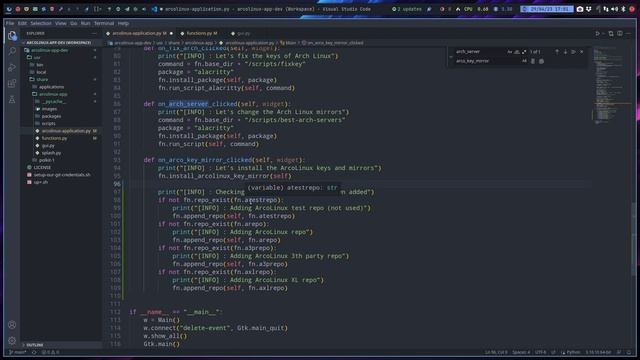Screen dimensions: 640x360
Task: Open the Search view in activity bar
Action: 12,51
